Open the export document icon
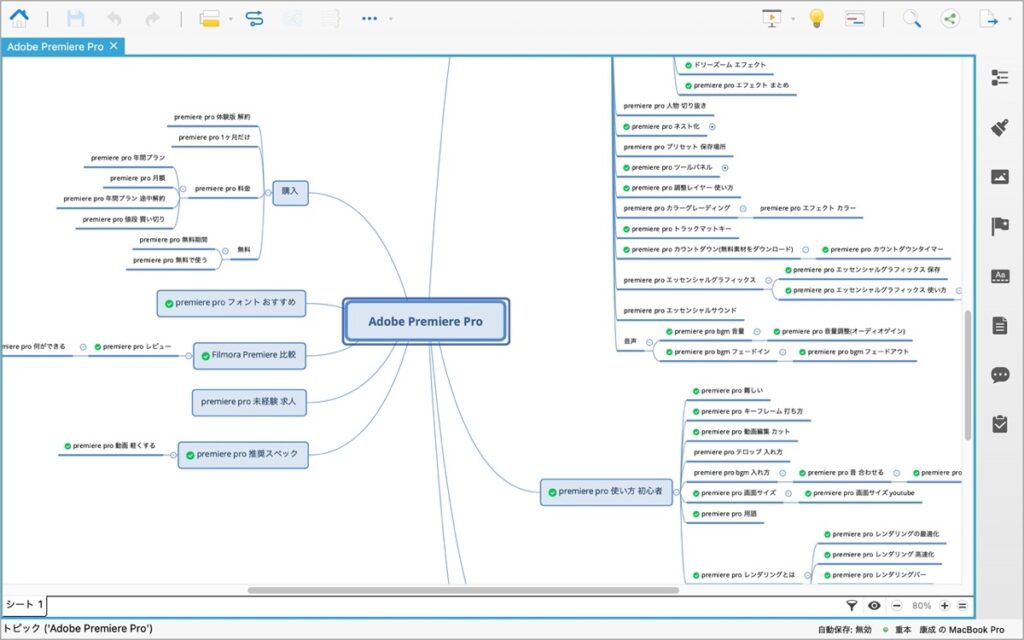Viewport: 1024px width, 640px height. click(989, 18)
